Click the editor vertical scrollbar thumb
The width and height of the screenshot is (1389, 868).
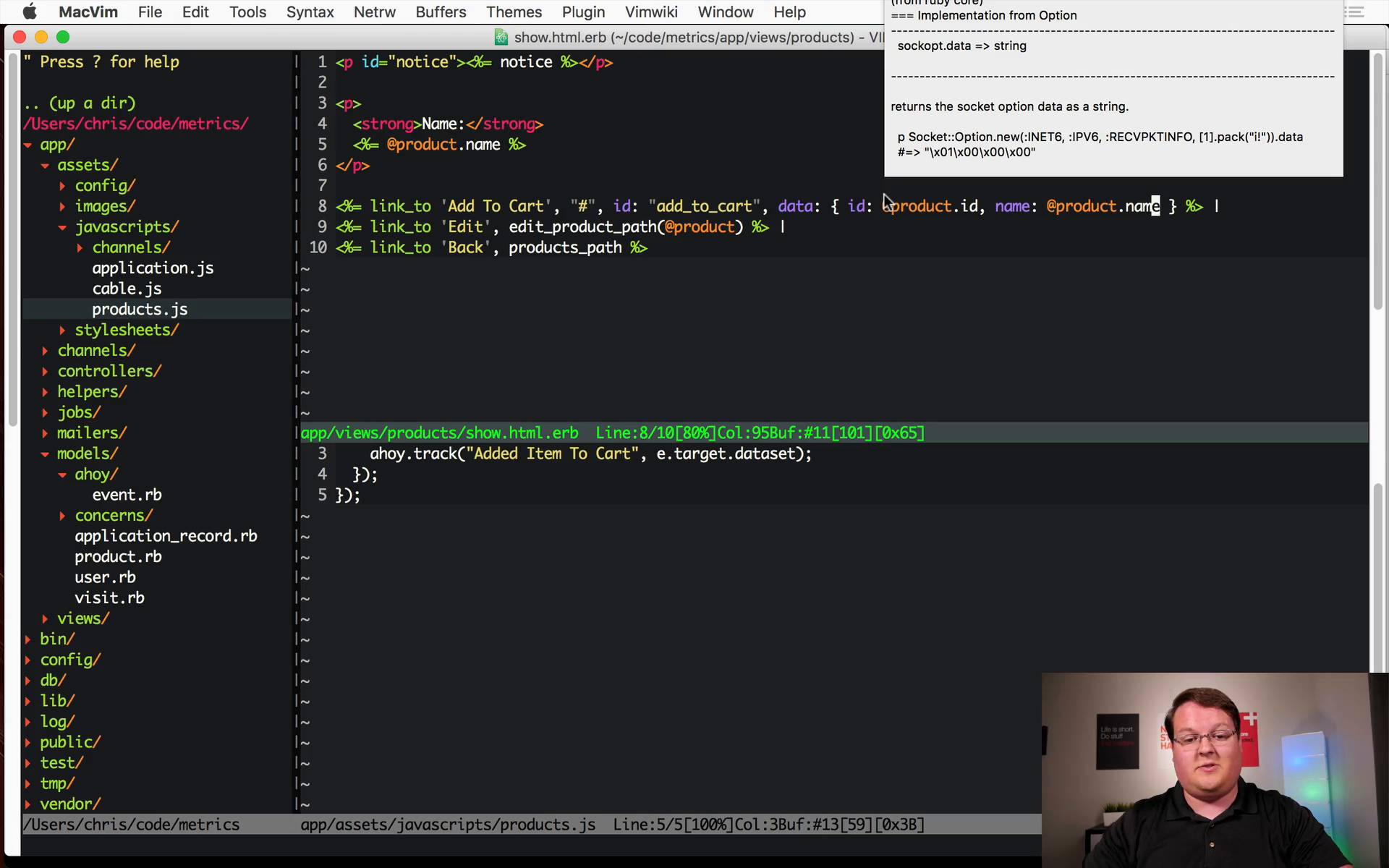click(x=1377, y=181)
